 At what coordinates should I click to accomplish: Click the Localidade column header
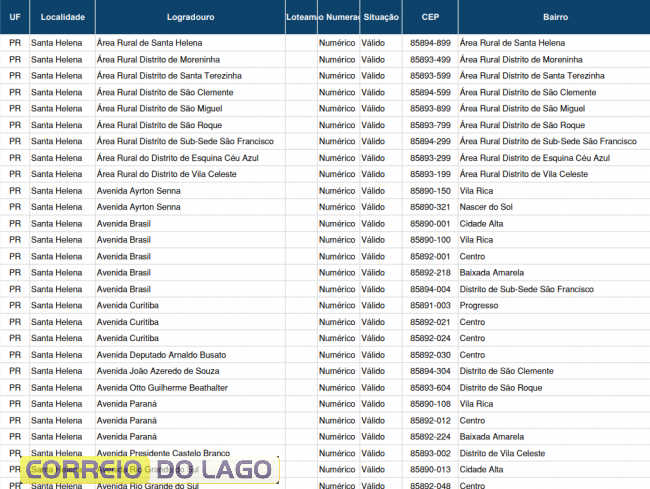tap(62, 17)
